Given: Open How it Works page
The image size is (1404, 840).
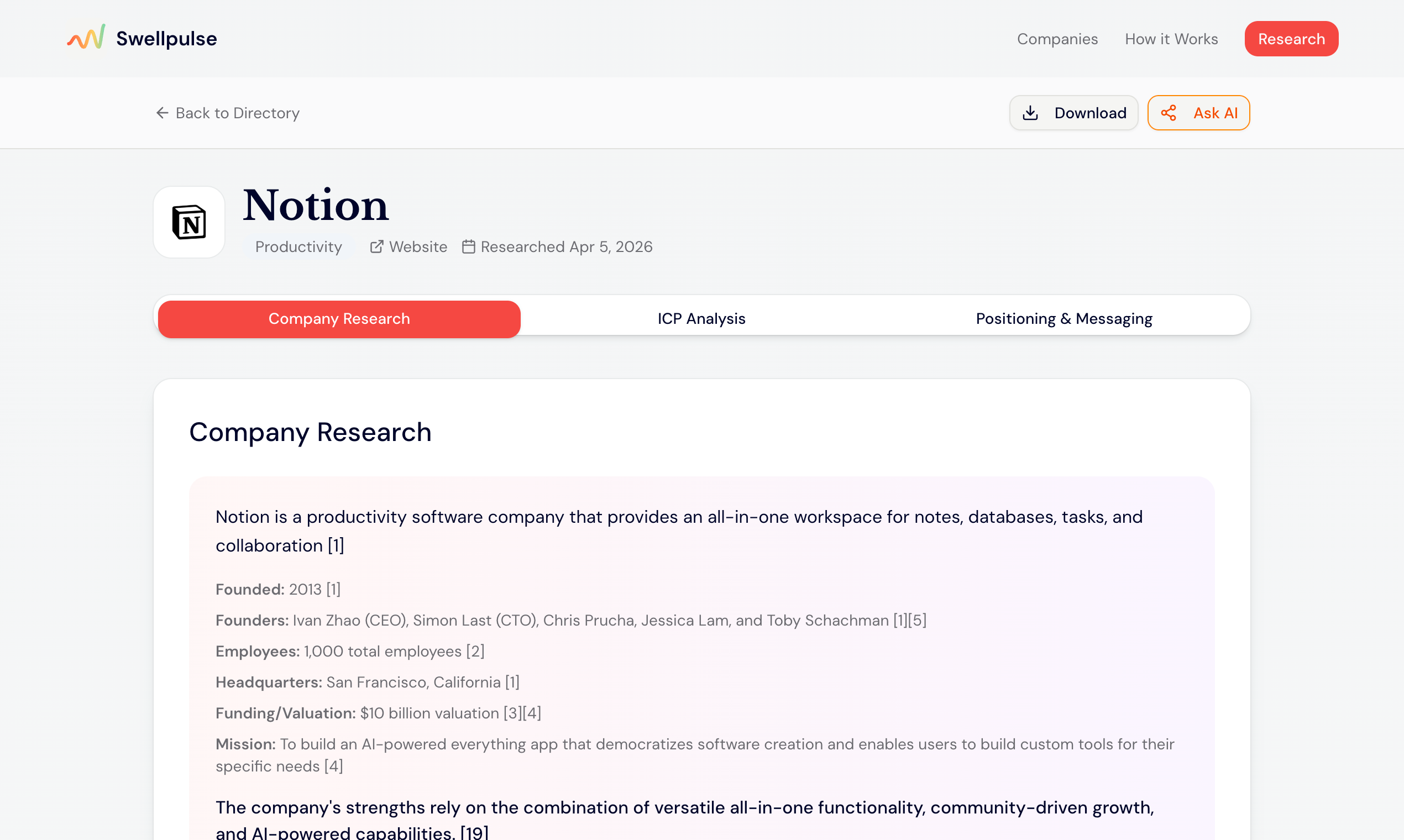Looking at the screenshot, I should pos(1171,39).
